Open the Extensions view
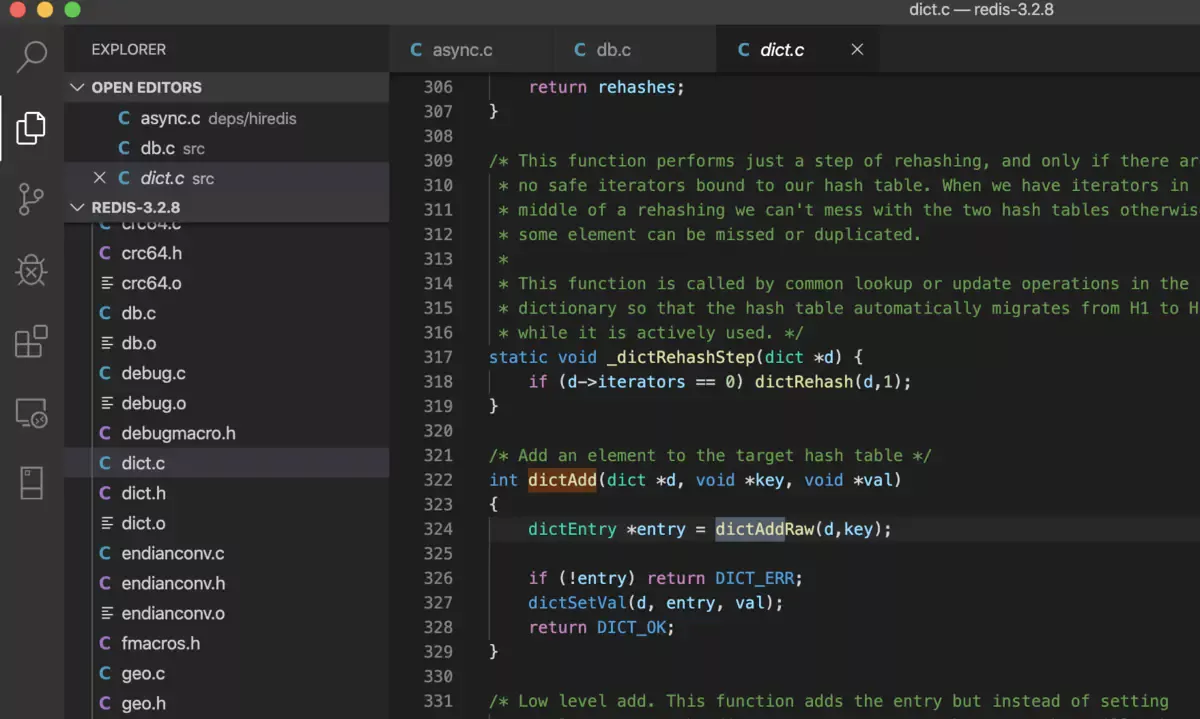 tap(32, 341)
